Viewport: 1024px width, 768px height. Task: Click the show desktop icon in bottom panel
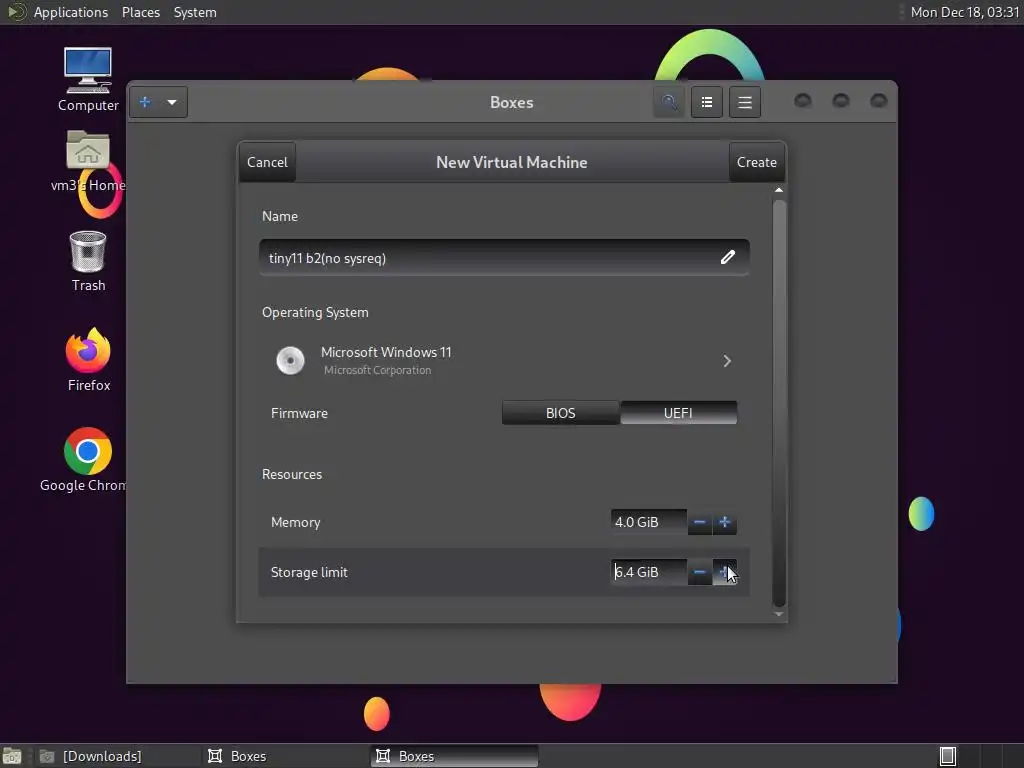point(12,756)
